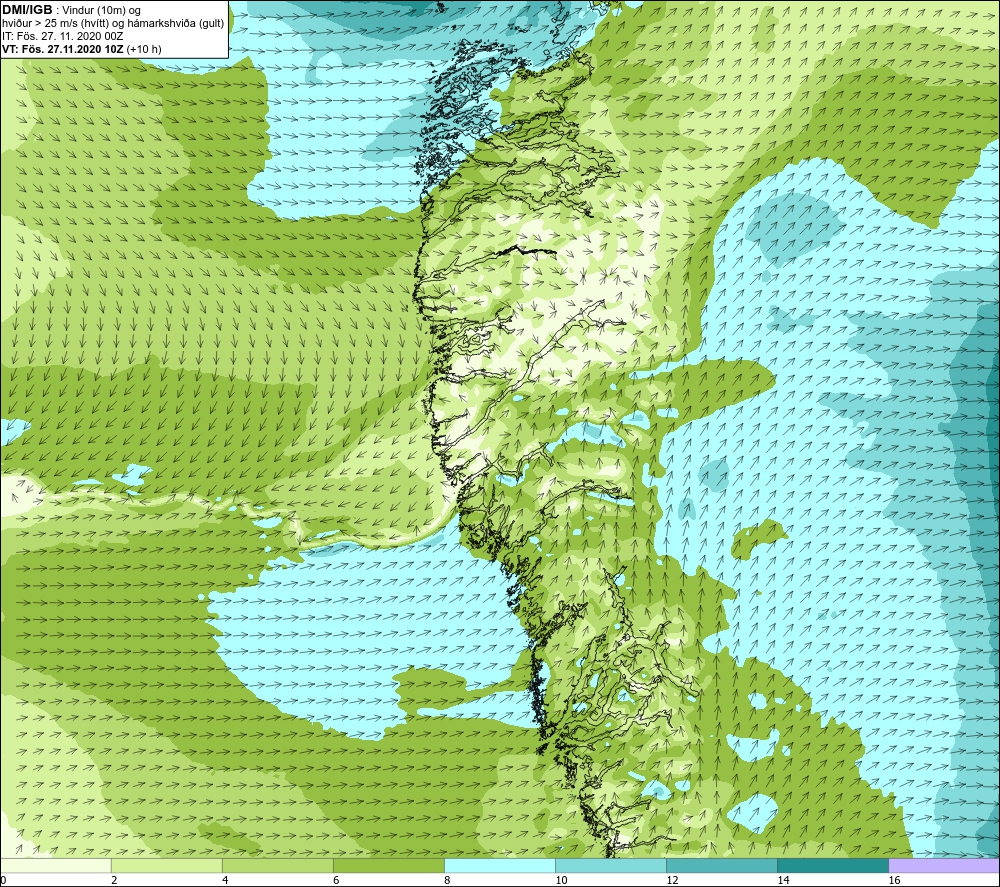Viewport: 1000px width, 887px height.
Task: Click the purple above-16 m/s legend swatch
Action: click(944, 865)
